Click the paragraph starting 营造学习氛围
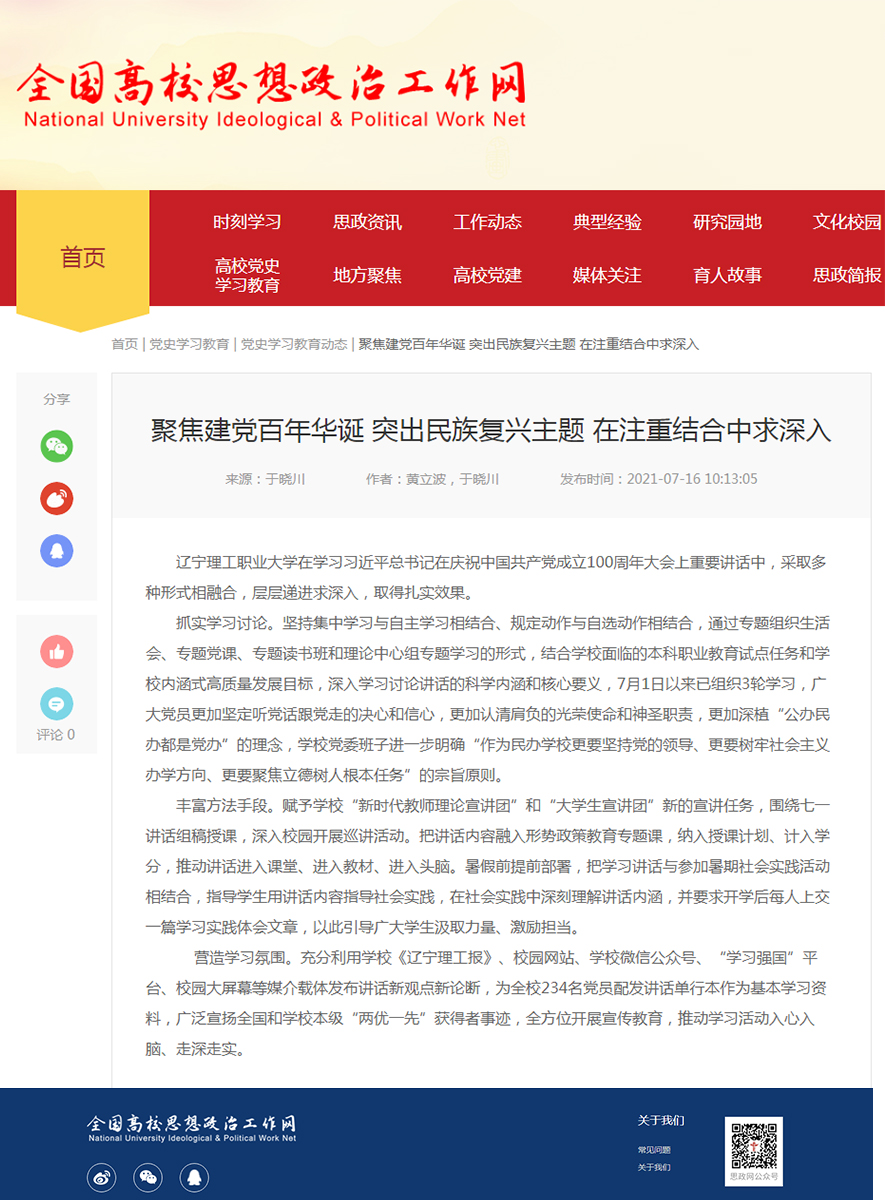The width and height of the screenshot is (885, 1200). [487, 1003]
